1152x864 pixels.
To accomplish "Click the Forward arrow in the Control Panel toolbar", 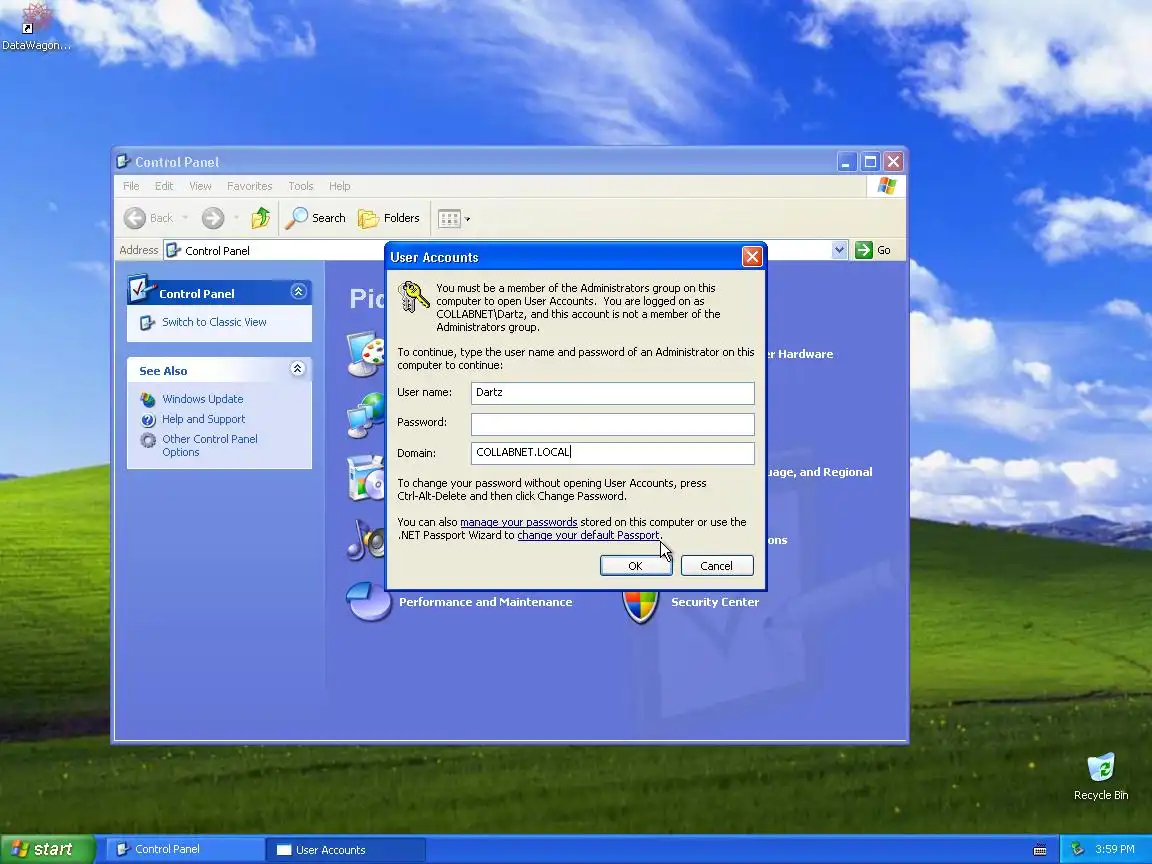I will (x=212, y=218).
